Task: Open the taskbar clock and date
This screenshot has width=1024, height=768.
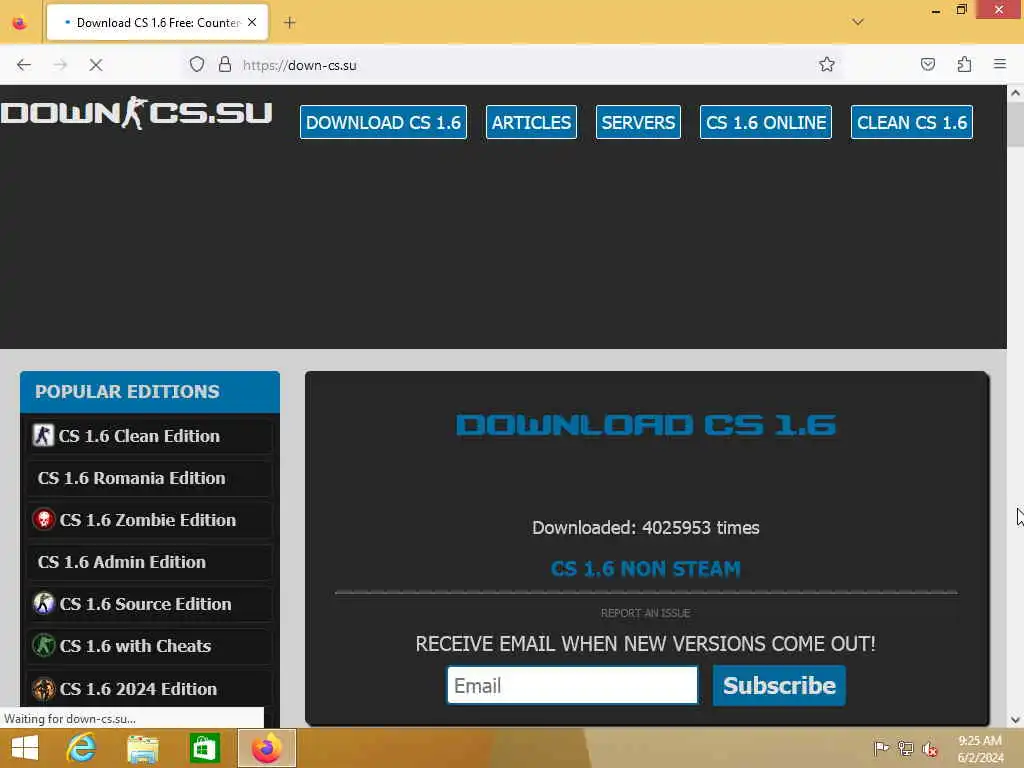Action: point(980,749)
